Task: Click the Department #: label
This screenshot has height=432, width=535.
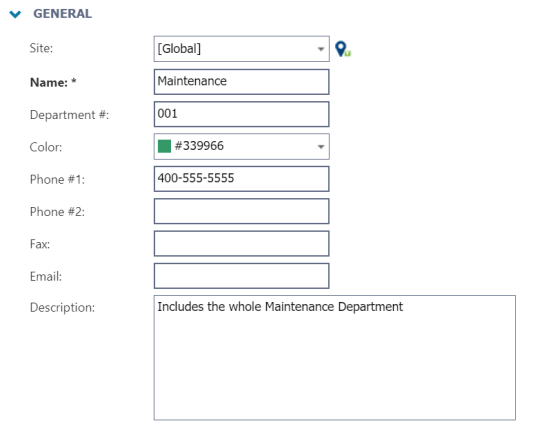Action: point(70,115)
